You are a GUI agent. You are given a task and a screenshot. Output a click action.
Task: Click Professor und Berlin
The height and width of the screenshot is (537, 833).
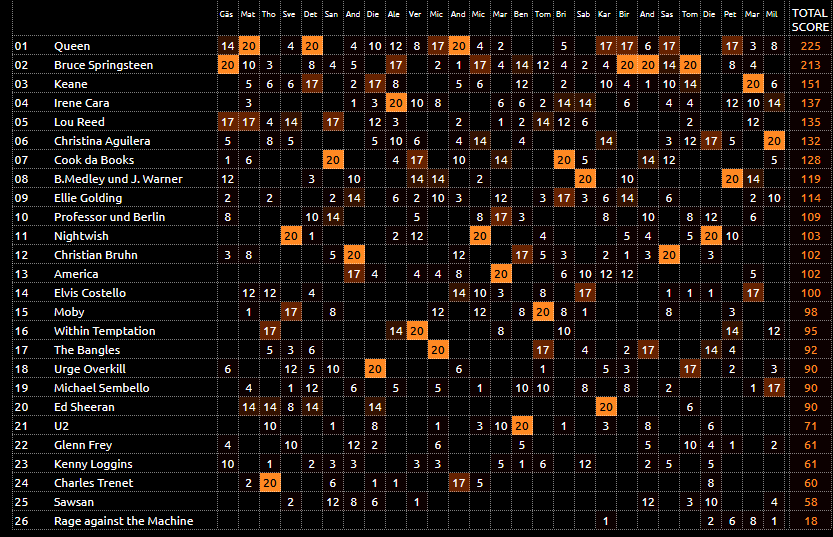(109, 217)
